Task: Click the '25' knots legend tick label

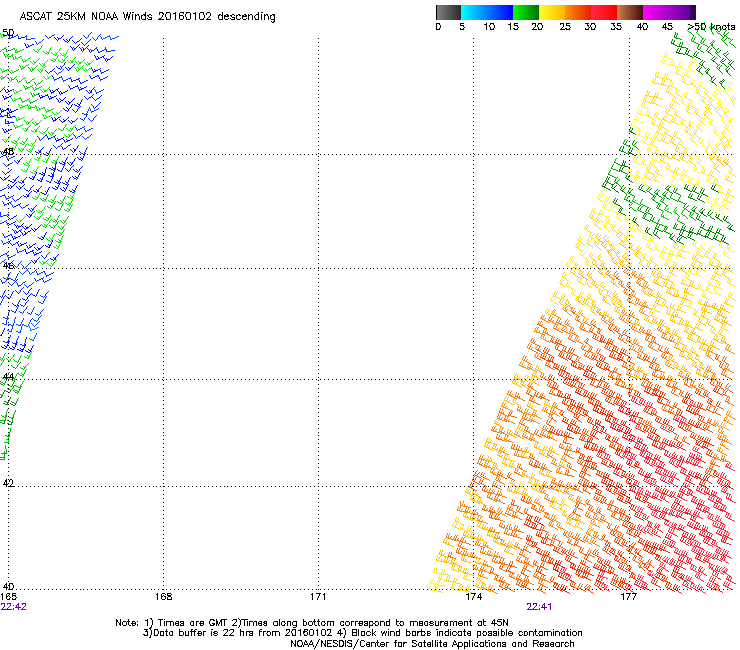Action: click(565, 27)
